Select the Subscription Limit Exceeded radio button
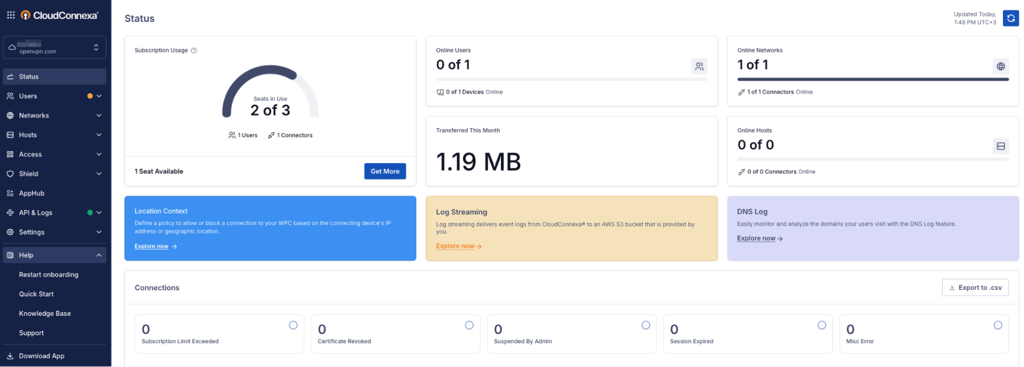Image resolution: width=1024 pixels, height=367 pixels. click(x=293, y=325)
